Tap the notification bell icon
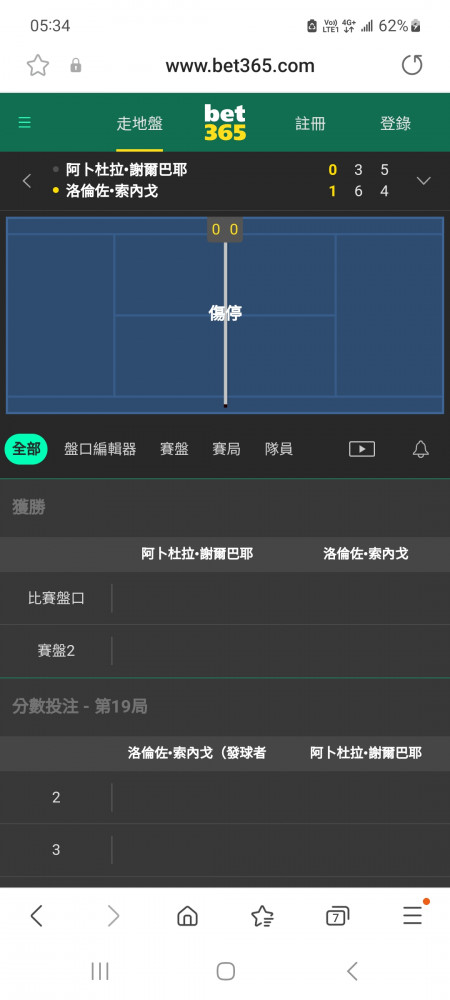 (421, 450)
